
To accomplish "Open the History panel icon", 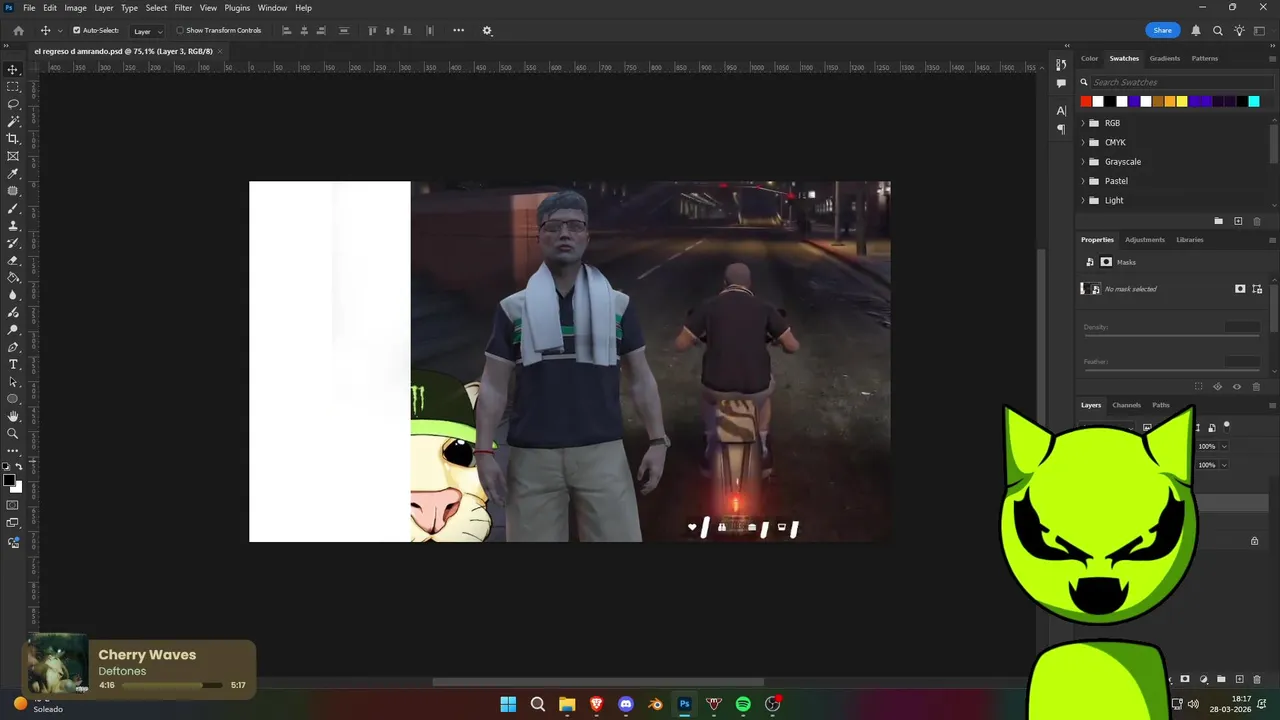I will 1061,65.
